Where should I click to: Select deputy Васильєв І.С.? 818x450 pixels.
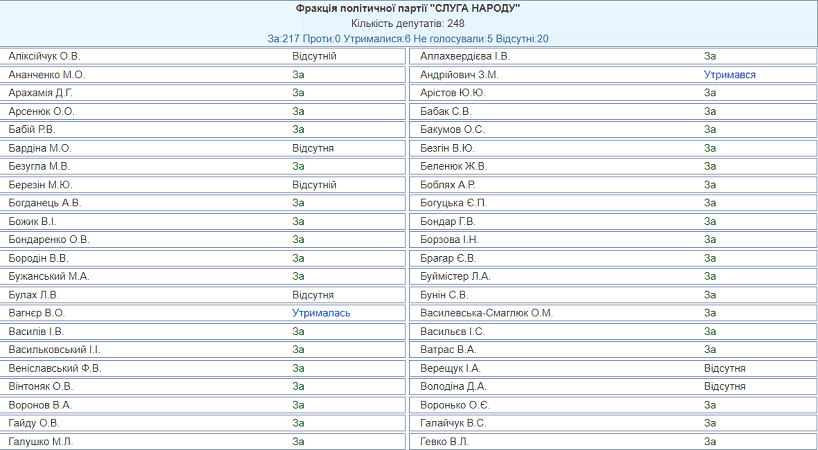[452, 332]
